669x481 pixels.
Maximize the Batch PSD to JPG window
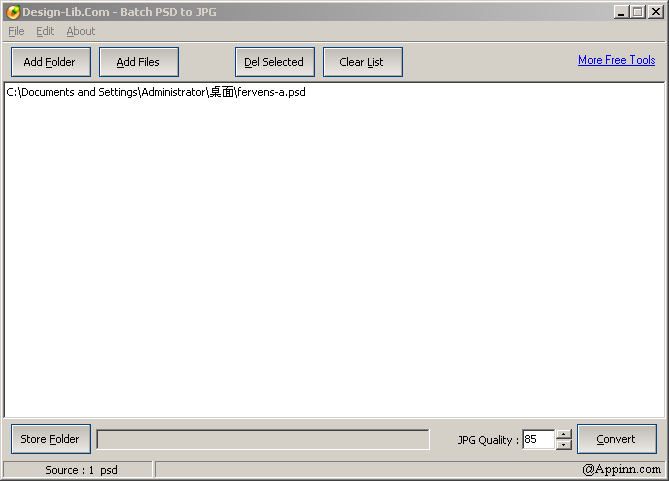(x=637, y=12)
